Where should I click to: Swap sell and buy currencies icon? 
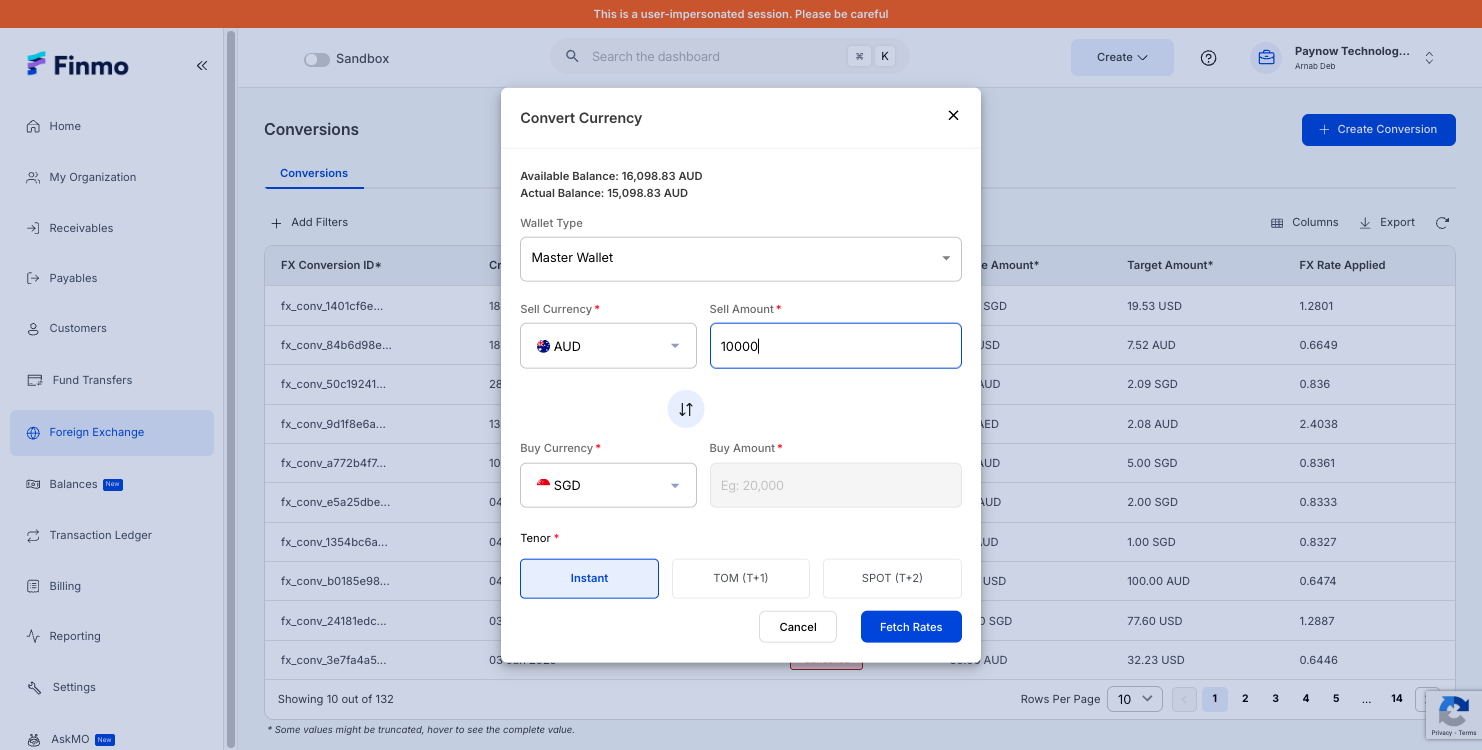click(686, 409)
